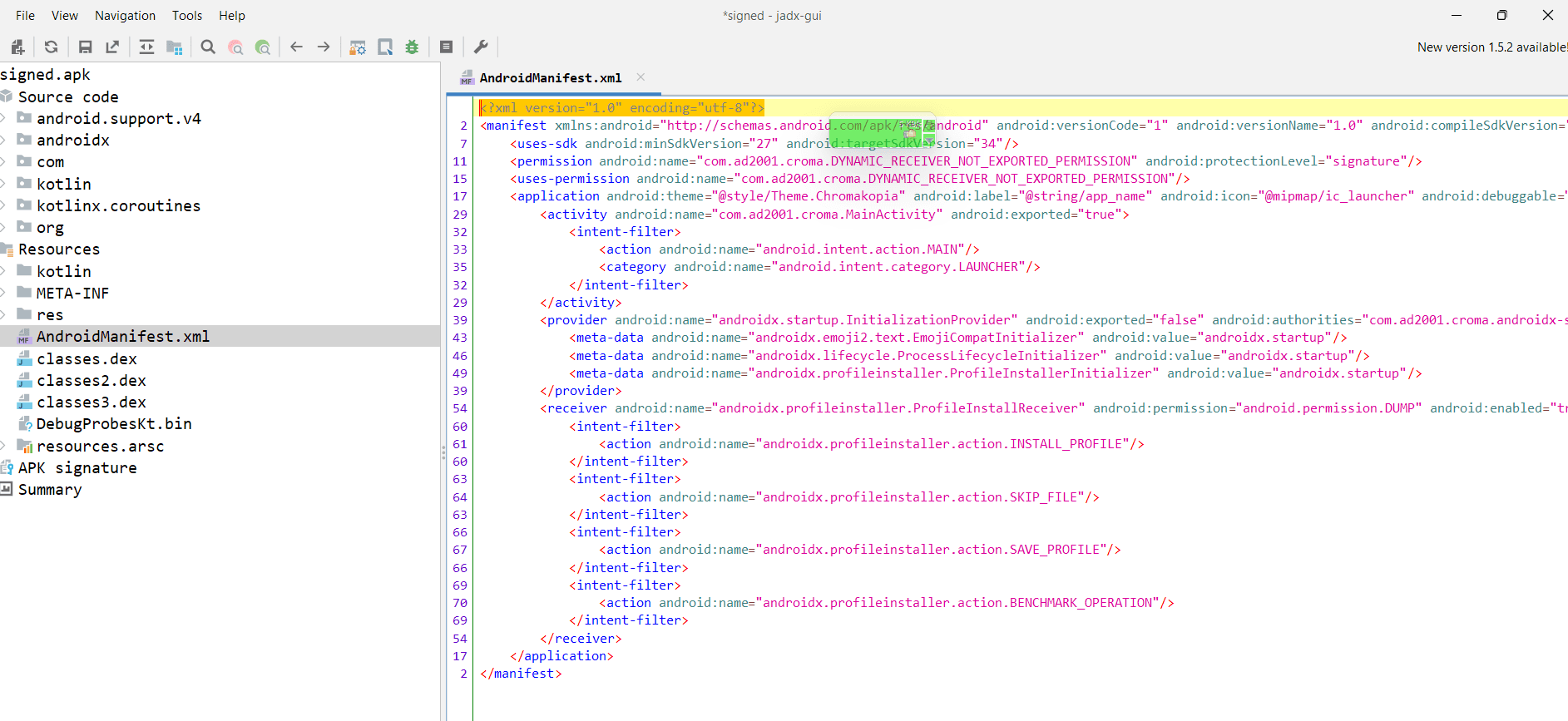Reload files with the refresh icon

point(52,47)
